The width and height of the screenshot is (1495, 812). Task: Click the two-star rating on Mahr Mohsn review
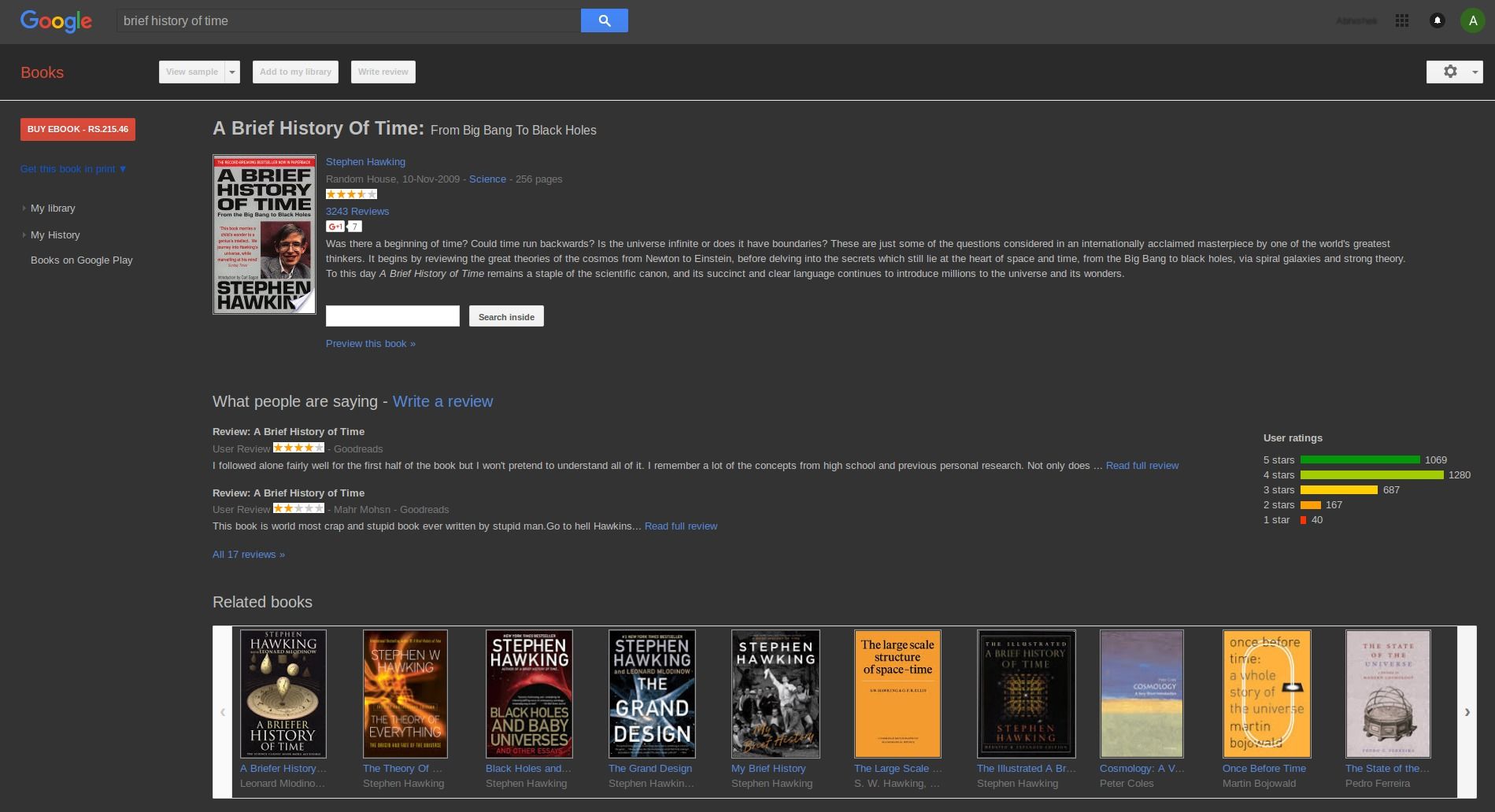click(x=298, y=508)
